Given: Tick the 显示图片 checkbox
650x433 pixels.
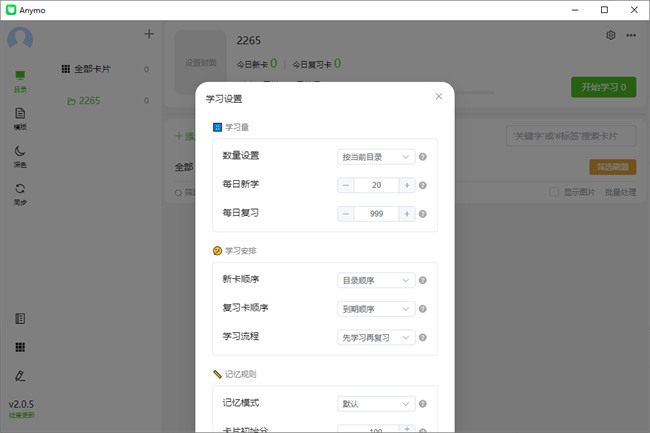Looking at the screenshot, I should tap(555, 192).
